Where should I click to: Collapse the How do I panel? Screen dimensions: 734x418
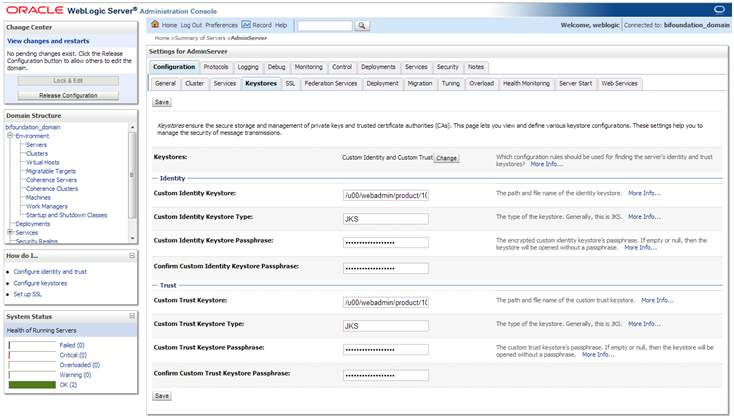pos(132,256)
